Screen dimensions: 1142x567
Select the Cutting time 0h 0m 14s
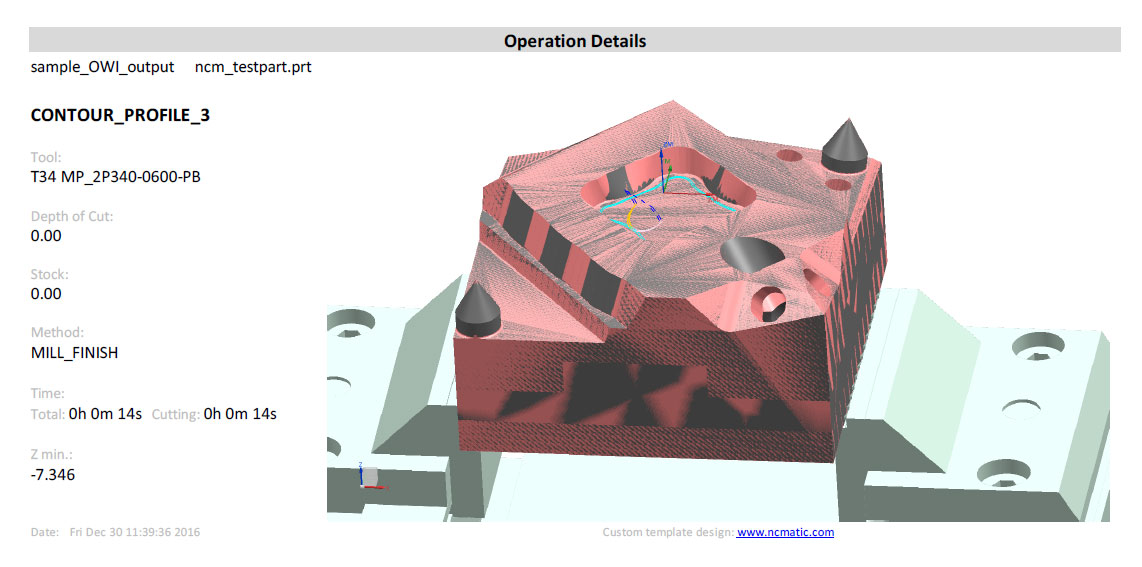click(240, 414)
